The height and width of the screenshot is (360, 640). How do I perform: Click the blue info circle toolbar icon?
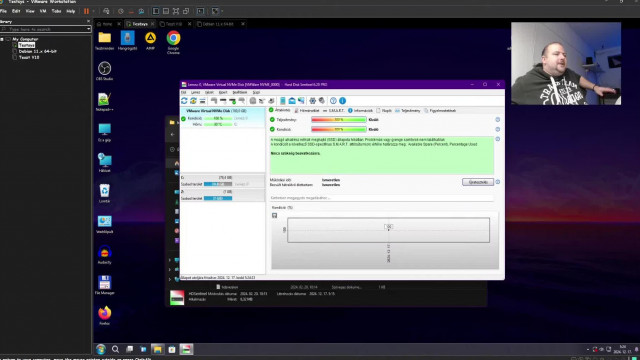342,101
